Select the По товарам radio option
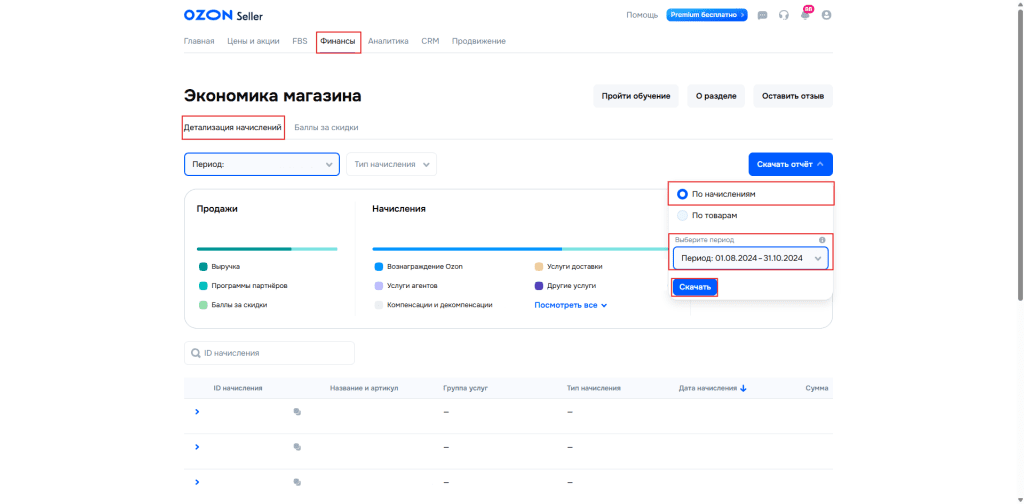 (x=683, y=215)
